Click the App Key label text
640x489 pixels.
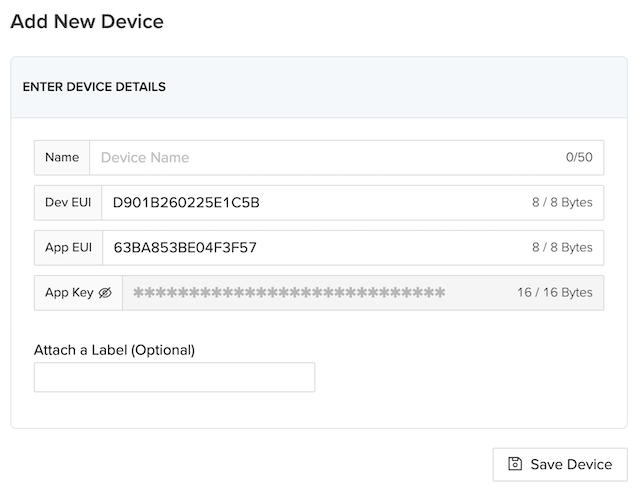69,293
